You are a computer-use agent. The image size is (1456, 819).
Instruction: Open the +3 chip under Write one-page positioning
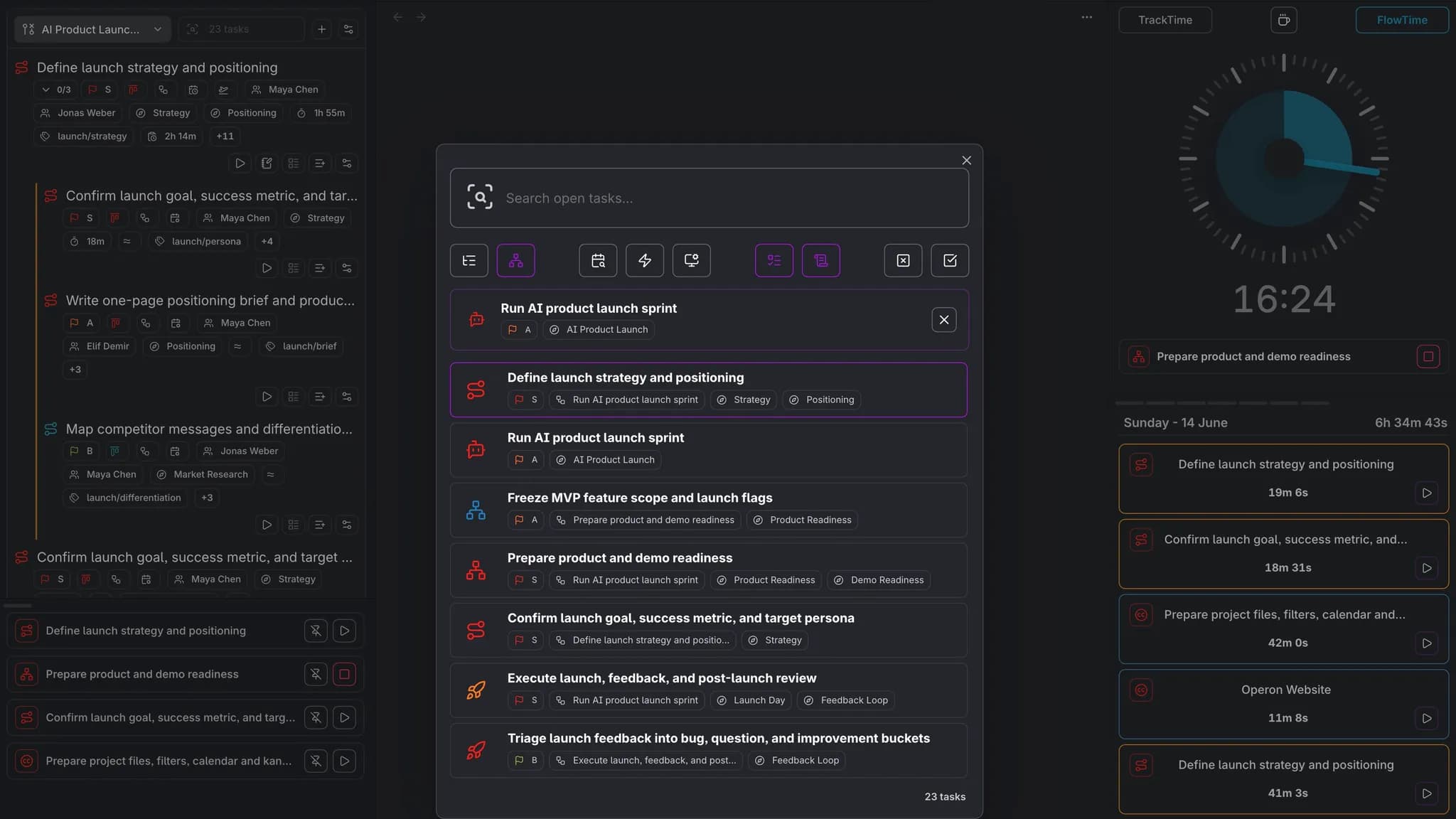click(75, 369)
